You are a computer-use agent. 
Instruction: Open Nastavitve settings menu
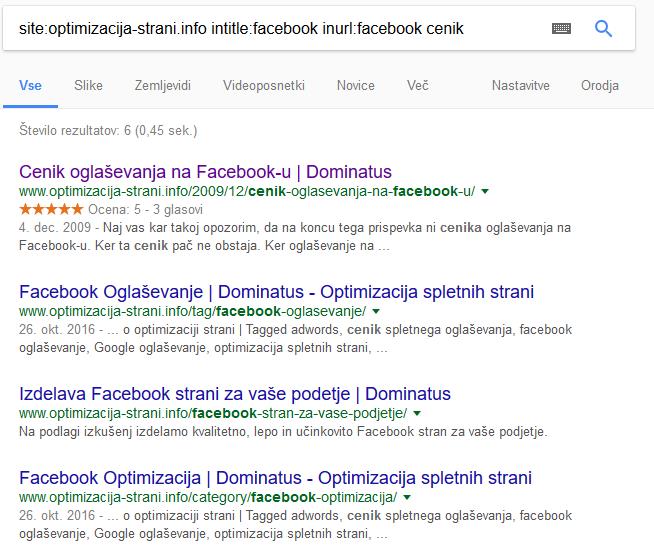[x=521, y=85]
